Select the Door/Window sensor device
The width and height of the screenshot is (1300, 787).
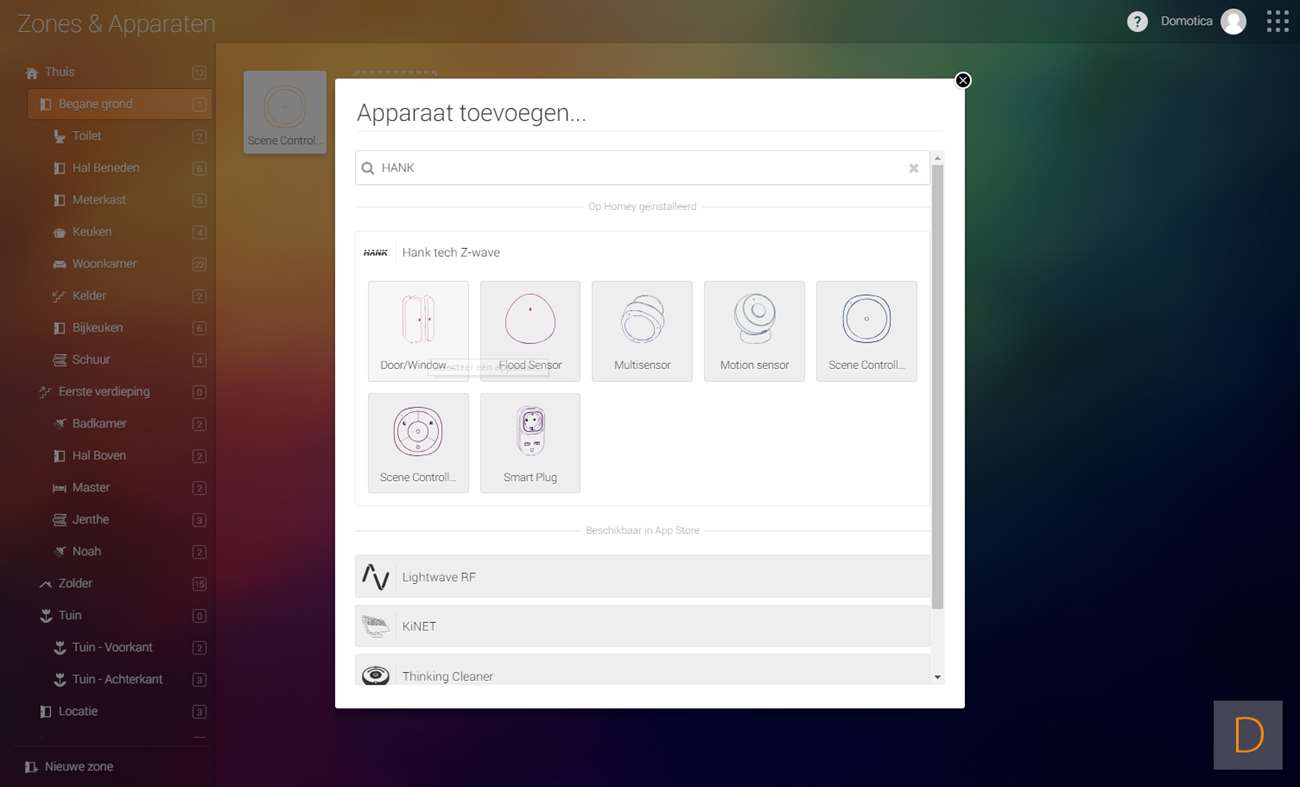[418, 330]
